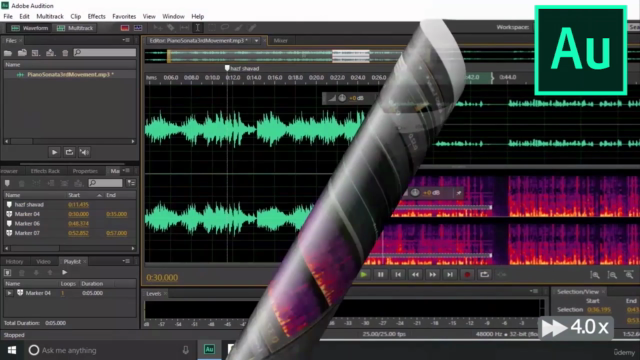Move playhead to previous marker

coord(398,275)
